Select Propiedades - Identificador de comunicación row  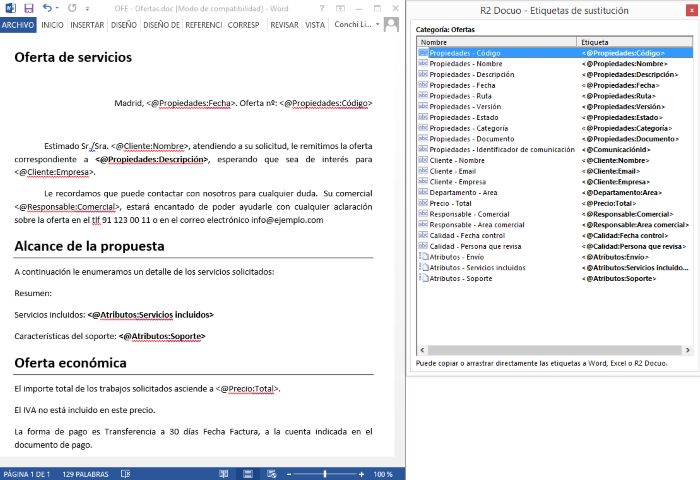(555, 150)
